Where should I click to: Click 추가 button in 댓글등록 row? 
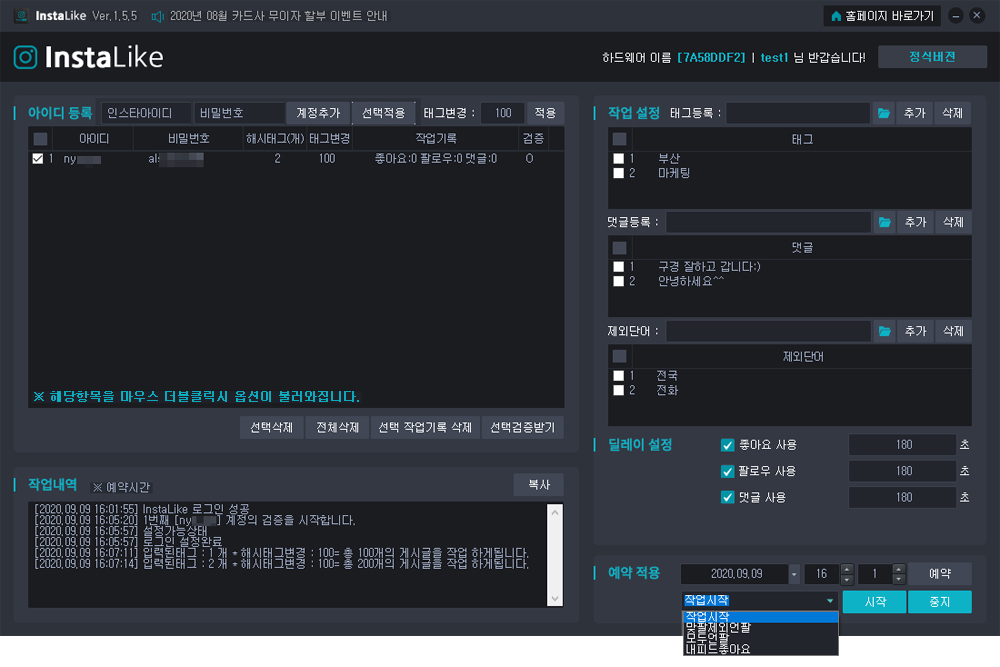coord(915,222)
